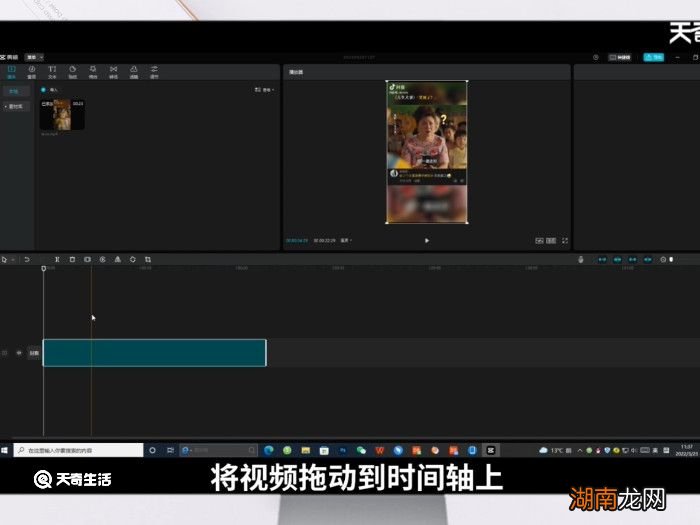Screen dimensions: 700x525
Task: Toggle auto snapping
Action: coord(617,259)
